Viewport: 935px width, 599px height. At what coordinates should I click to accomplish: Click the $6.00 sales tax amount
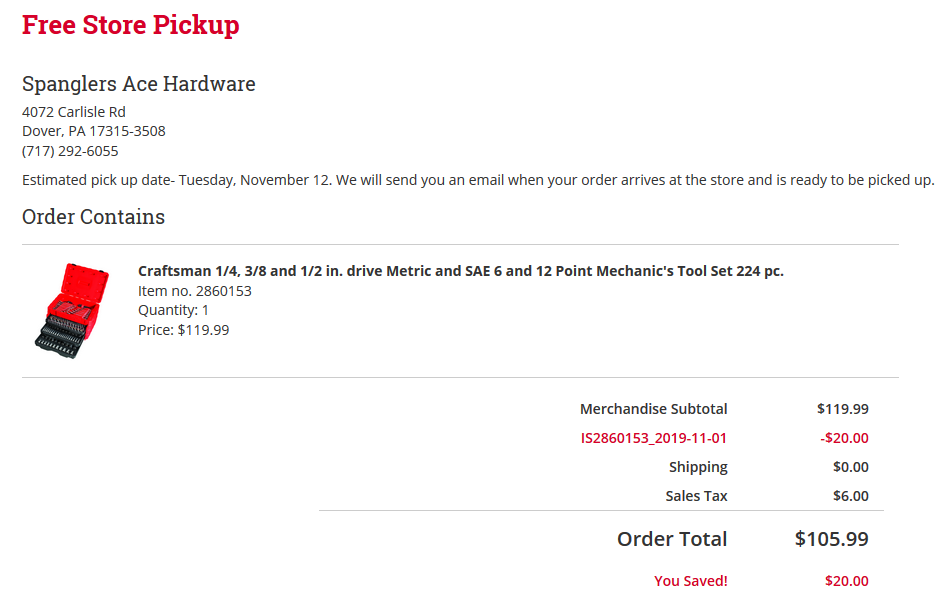(x=850, y=496)
